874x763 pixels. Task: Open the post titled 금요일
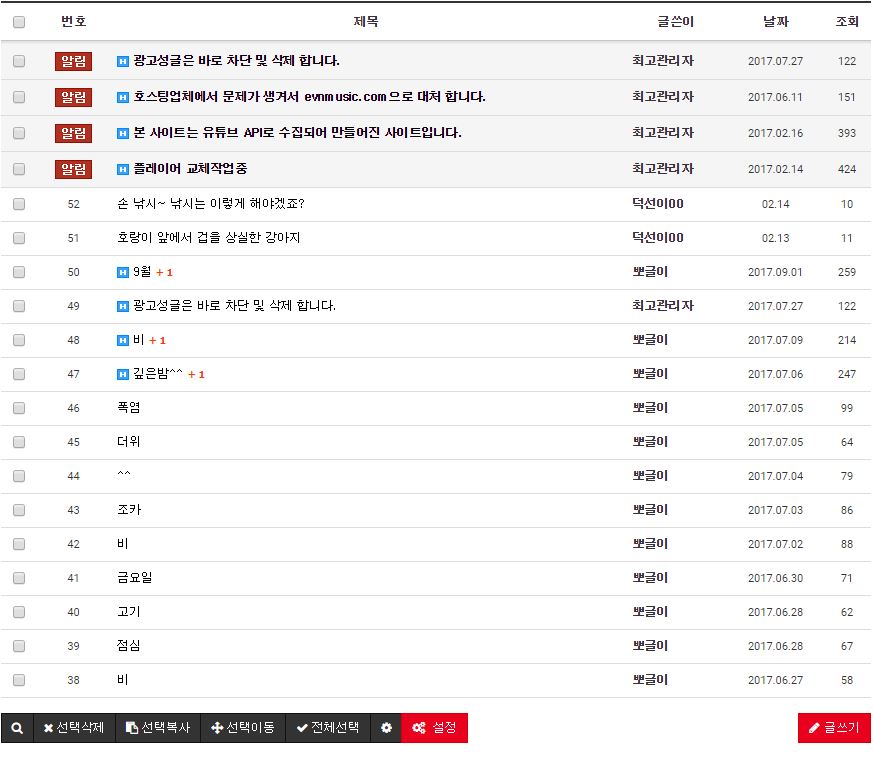[134, 578]
